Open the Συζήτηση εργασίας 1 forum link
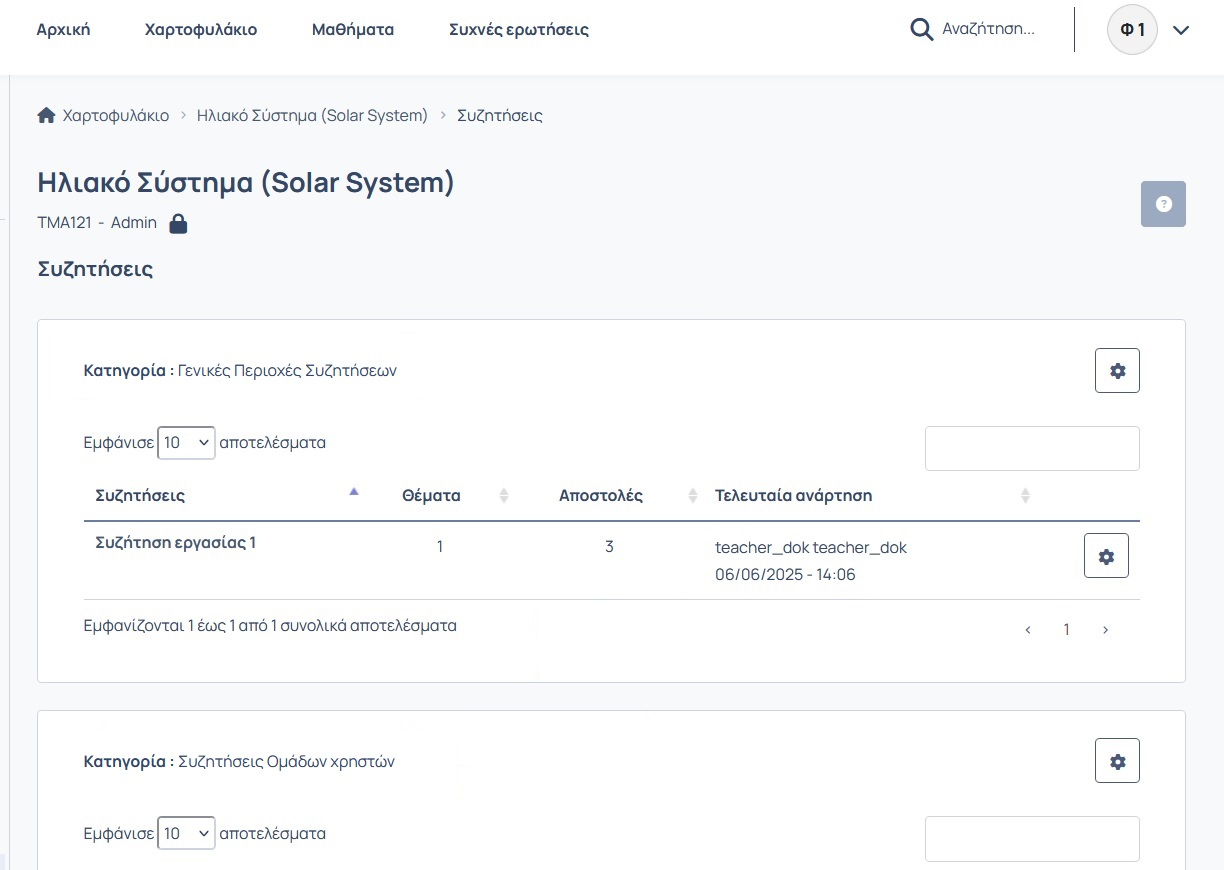 click(176, 543)
